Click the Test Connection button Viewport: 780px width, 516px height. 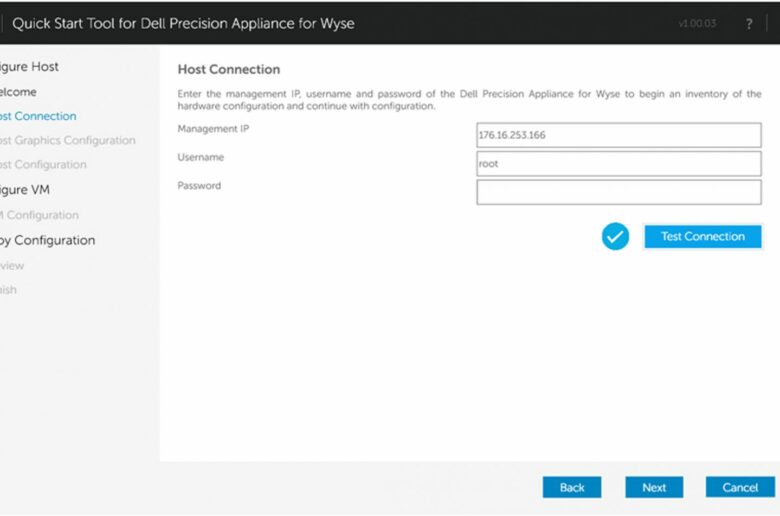tap(702, 236)
